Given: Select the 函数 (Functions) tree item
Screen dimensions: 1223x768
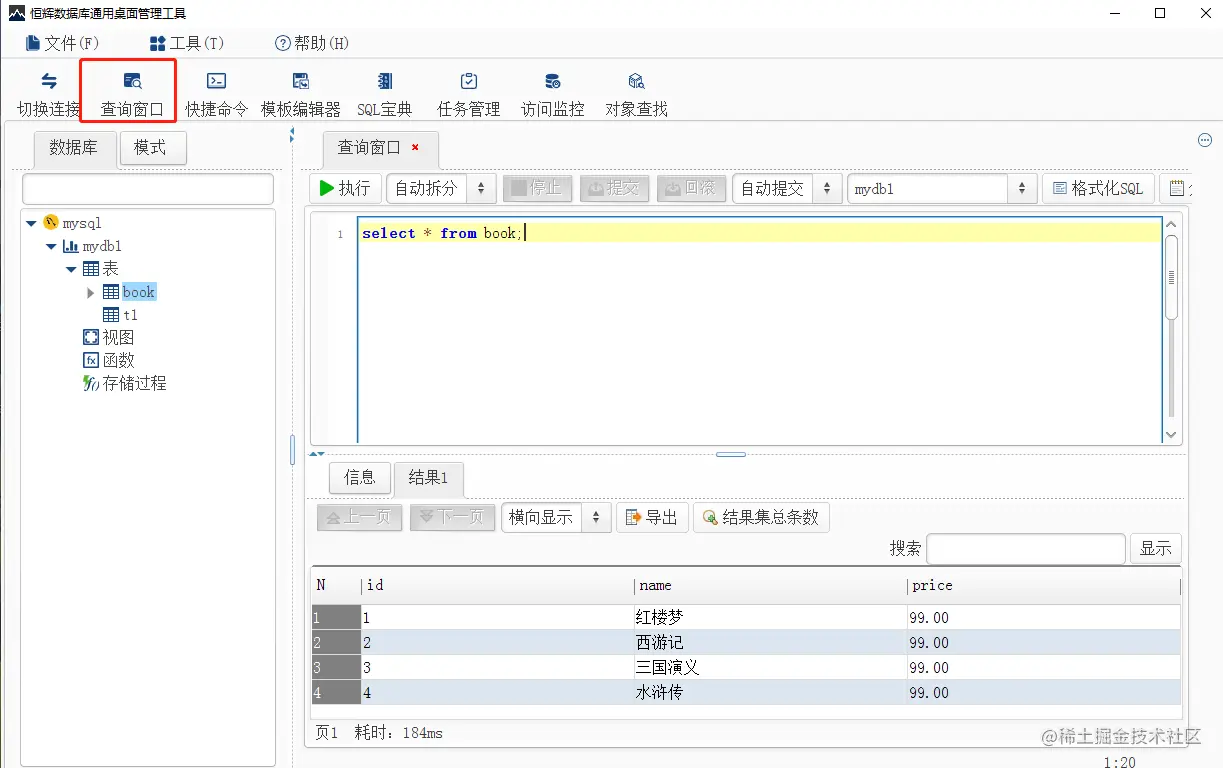Looking at the screenshot, I should (118, 361).
